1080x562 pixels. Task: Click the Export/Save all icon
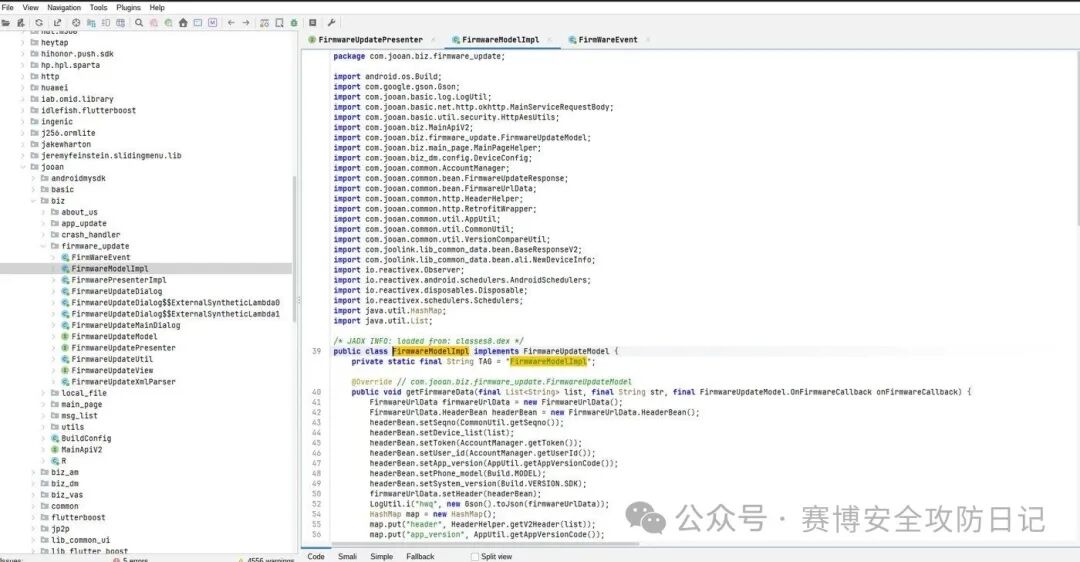tap(57, 23)
